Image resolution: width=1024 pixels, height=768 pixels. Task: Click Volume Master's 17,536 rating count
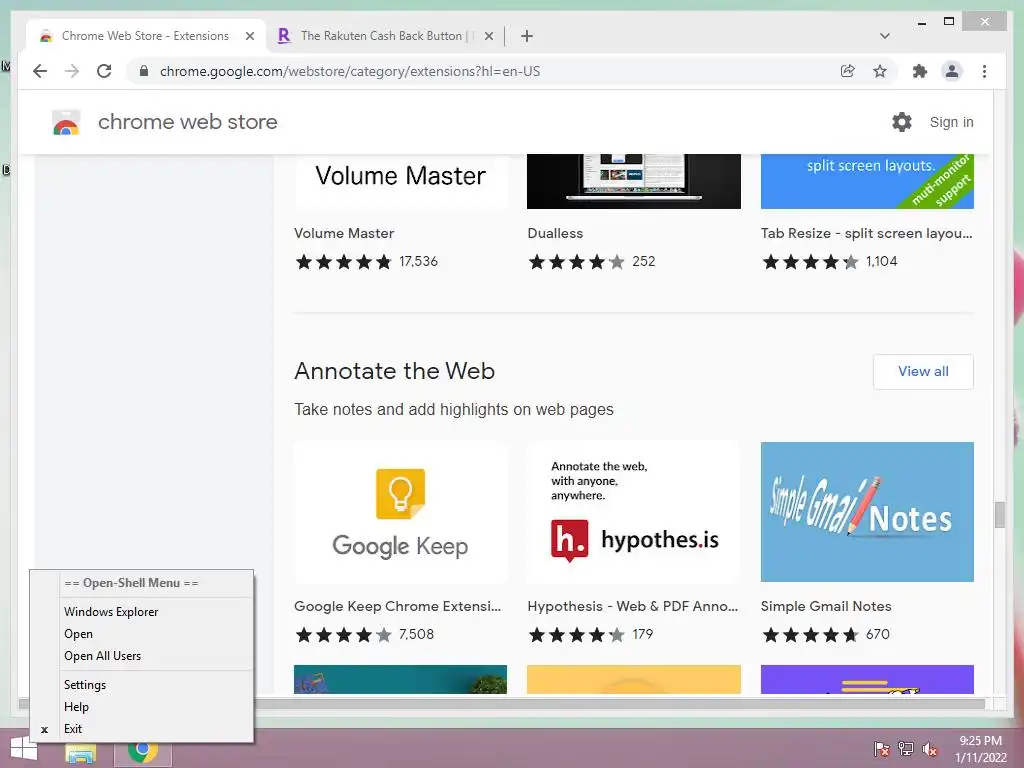(419, 261)
